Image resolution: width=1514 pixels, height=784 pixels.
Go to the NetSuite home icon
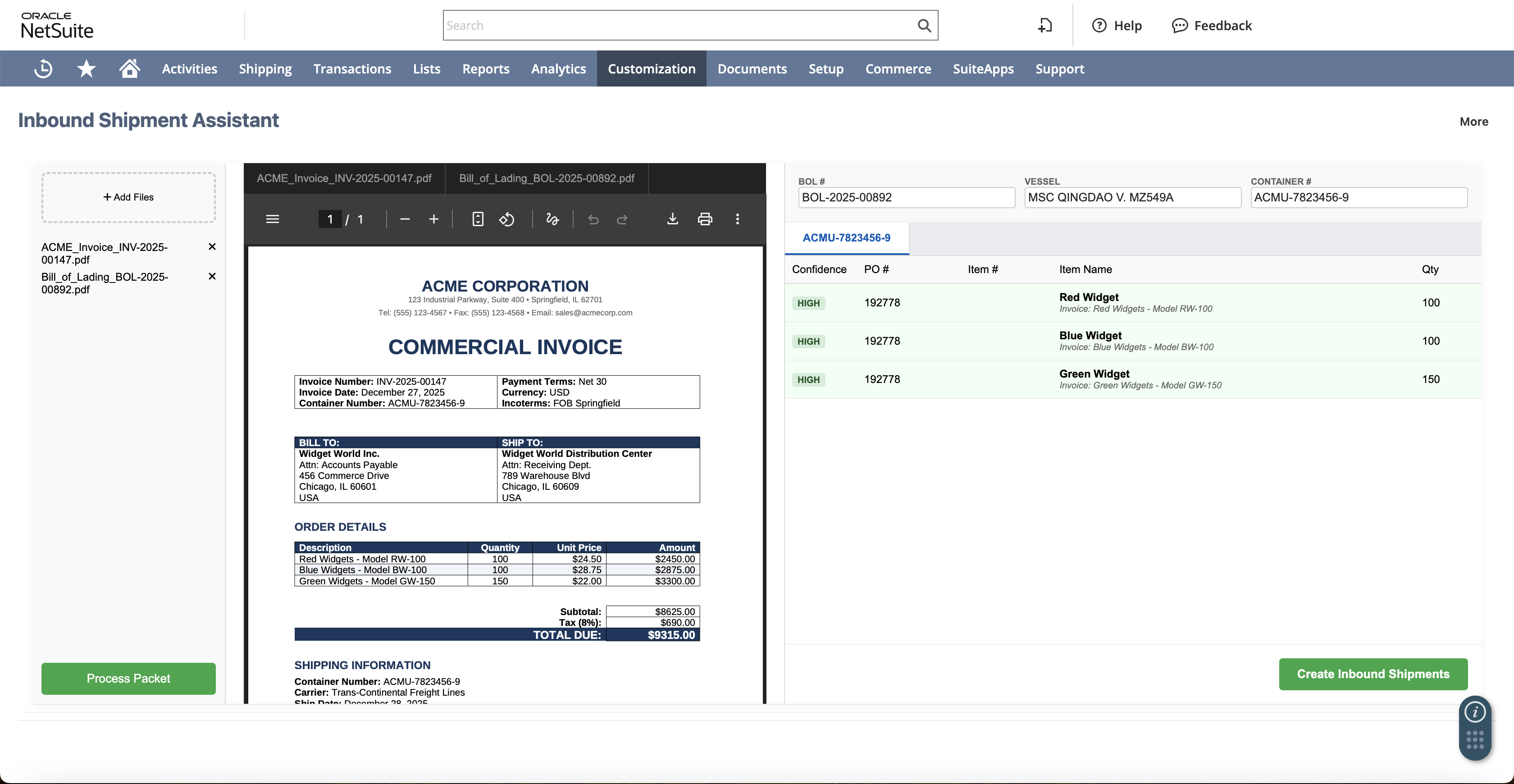tap(129, 68)
